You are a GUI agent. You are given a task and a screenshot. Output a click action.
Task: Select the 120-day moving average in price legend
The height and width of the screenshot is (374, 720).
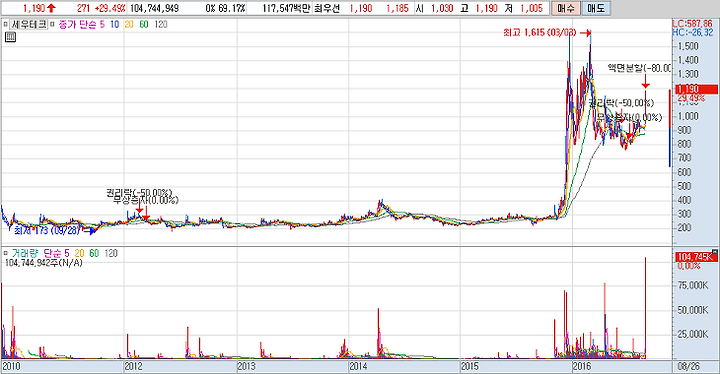(x=161, y=24)
